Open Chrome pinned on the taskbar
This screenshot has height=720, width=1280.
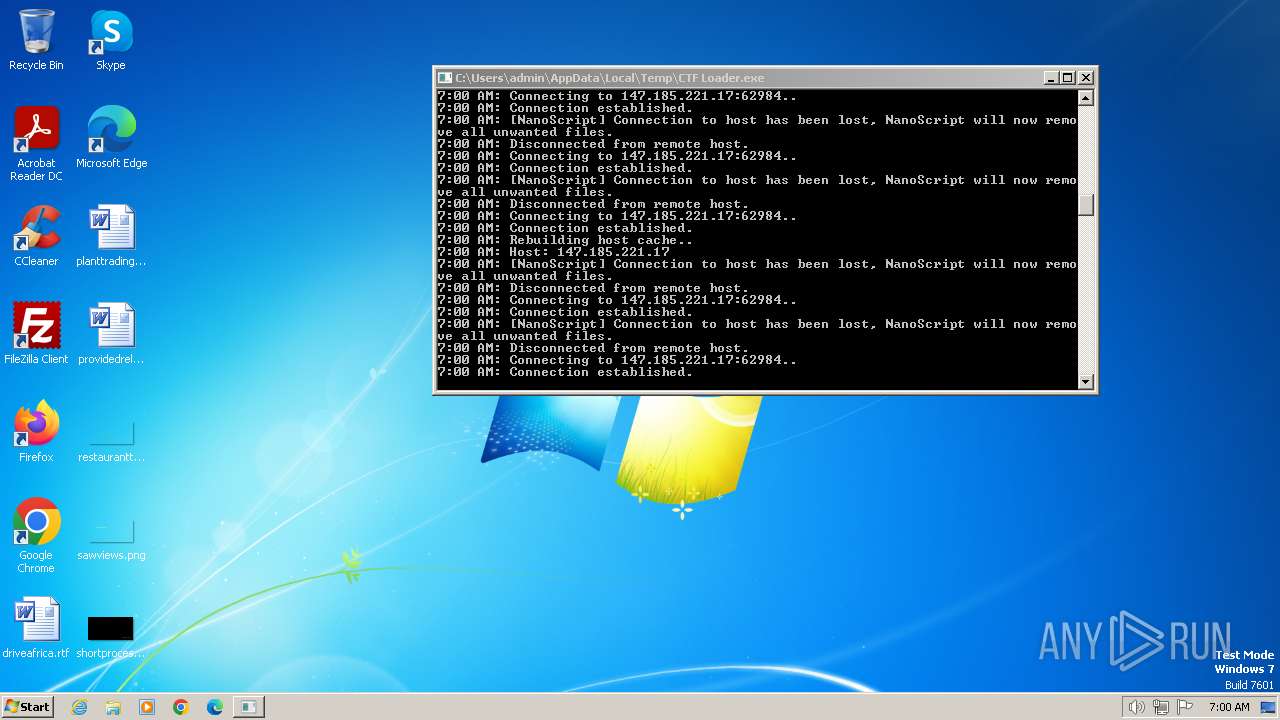(181, 707)
